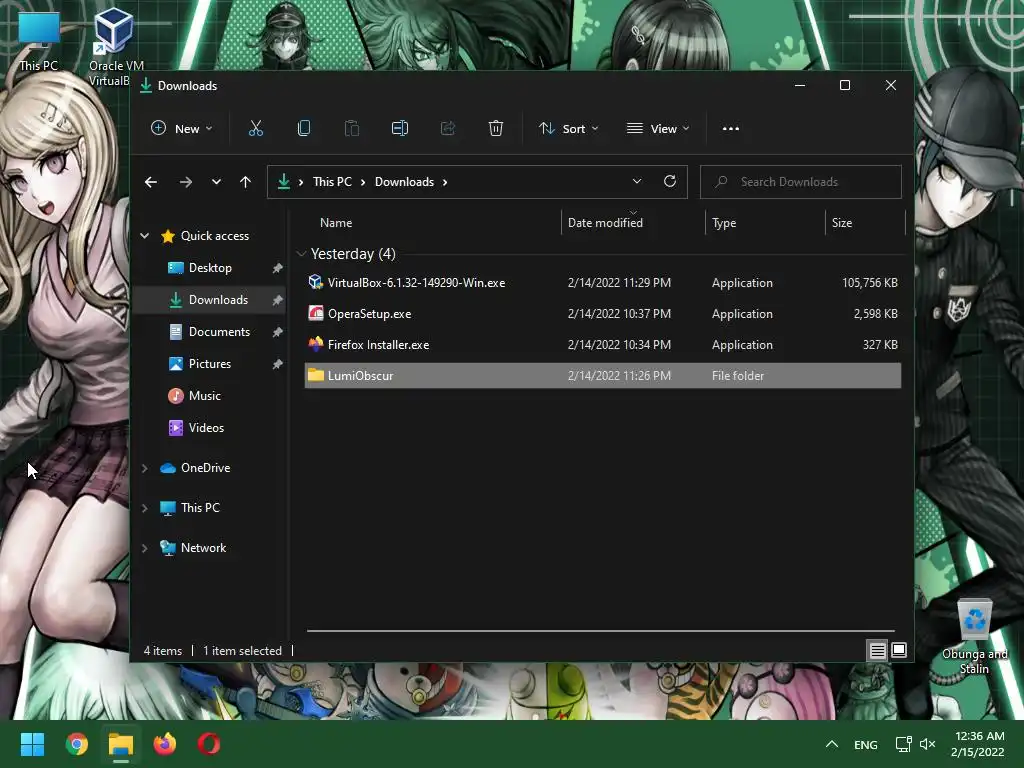Select OperaSetup.exe file
The width and height of the screenshot is (1024, 768).
(603, 313)
